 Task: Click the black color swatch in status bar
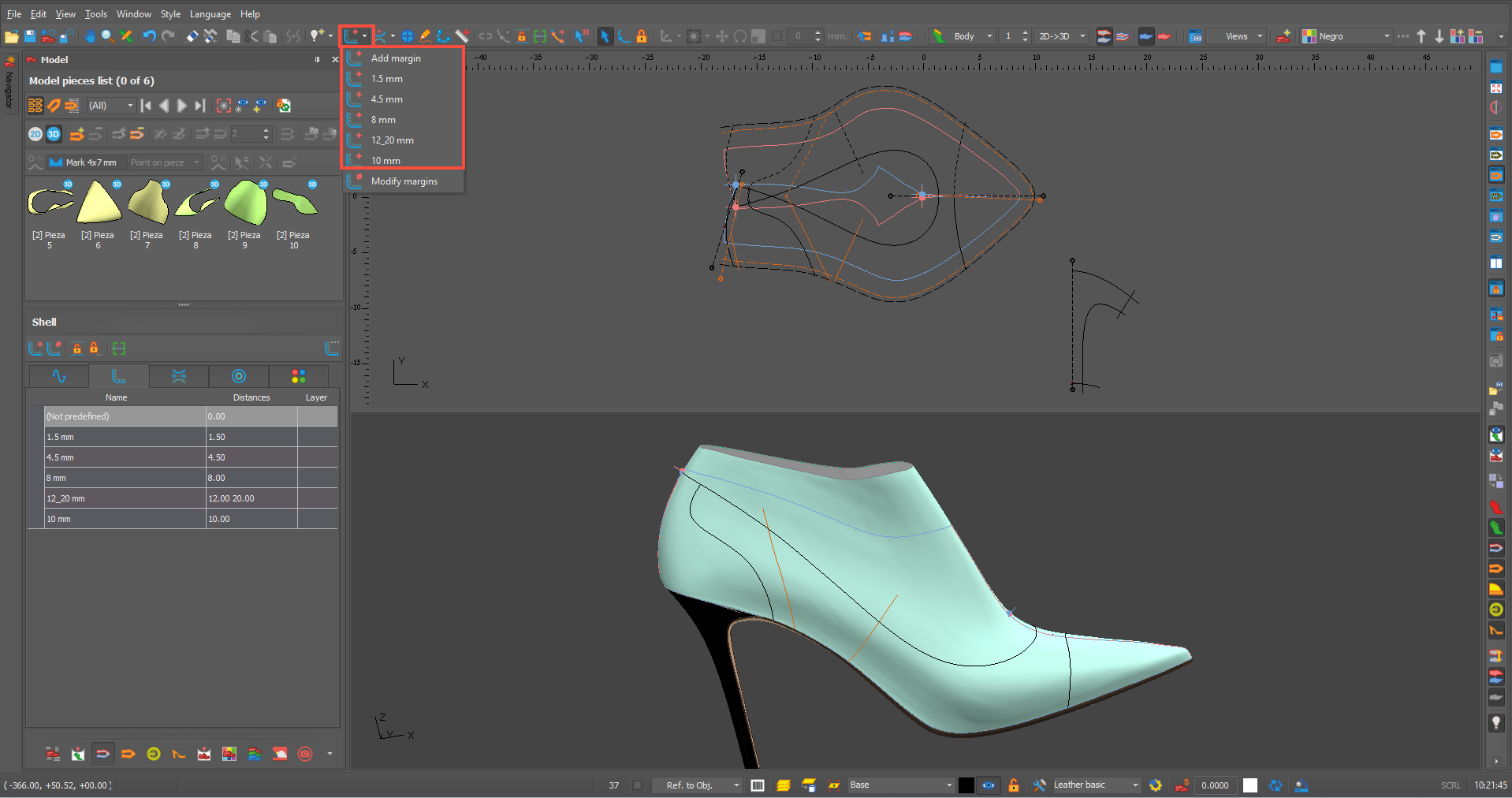(966, 785)
